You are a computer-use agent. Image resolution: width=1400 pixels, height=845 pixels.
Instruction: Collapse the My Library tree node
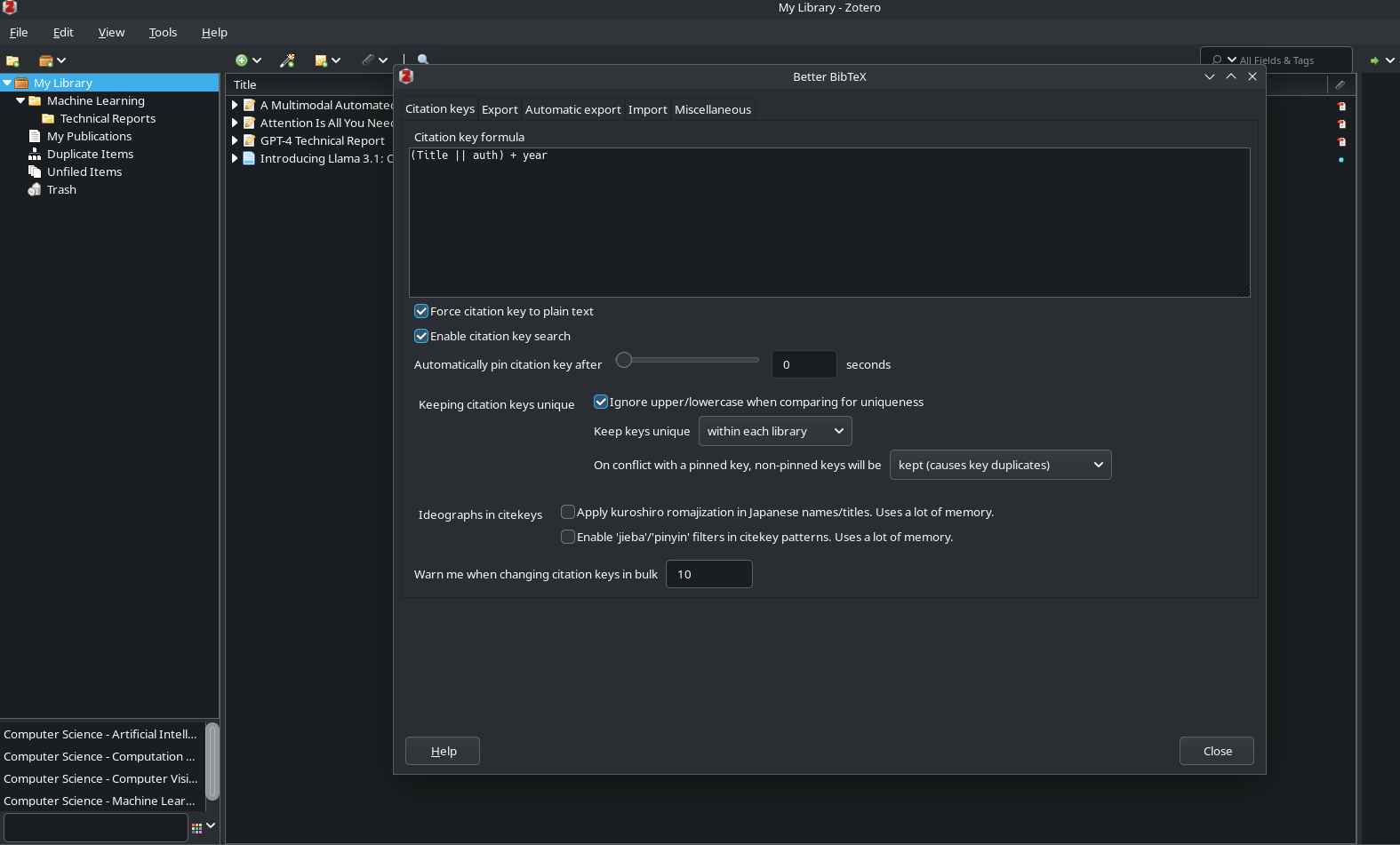(x=7, y=83)
